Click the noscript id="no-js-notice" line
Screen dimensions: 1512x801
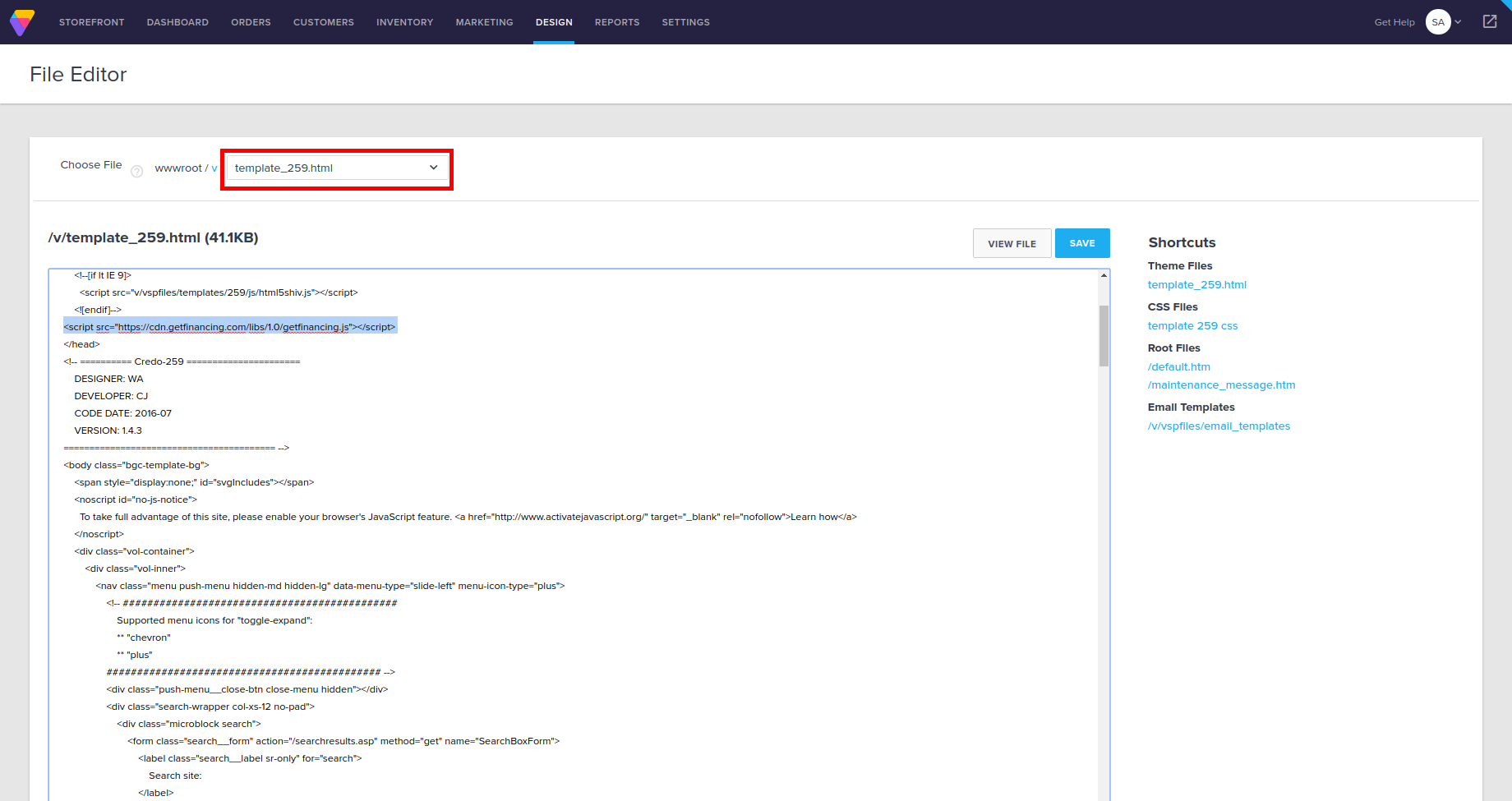[136, 499]
